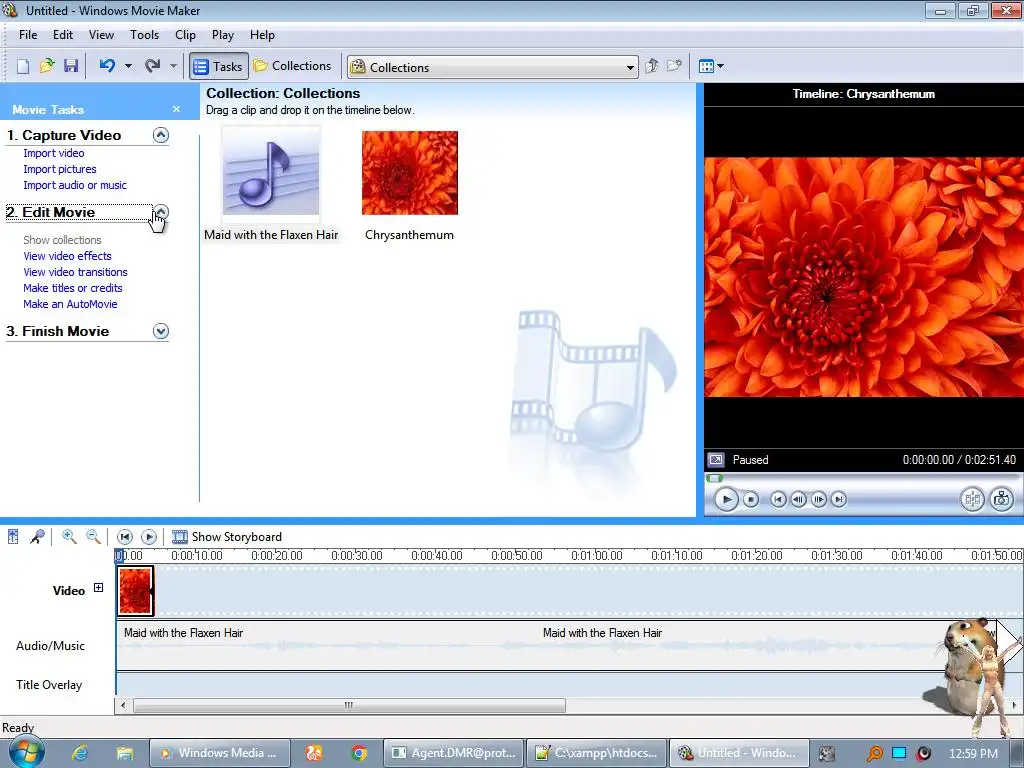This screenshot has width=1024, height=768.
Task: Click the Split Clip icon
Action: coord(972,500)
